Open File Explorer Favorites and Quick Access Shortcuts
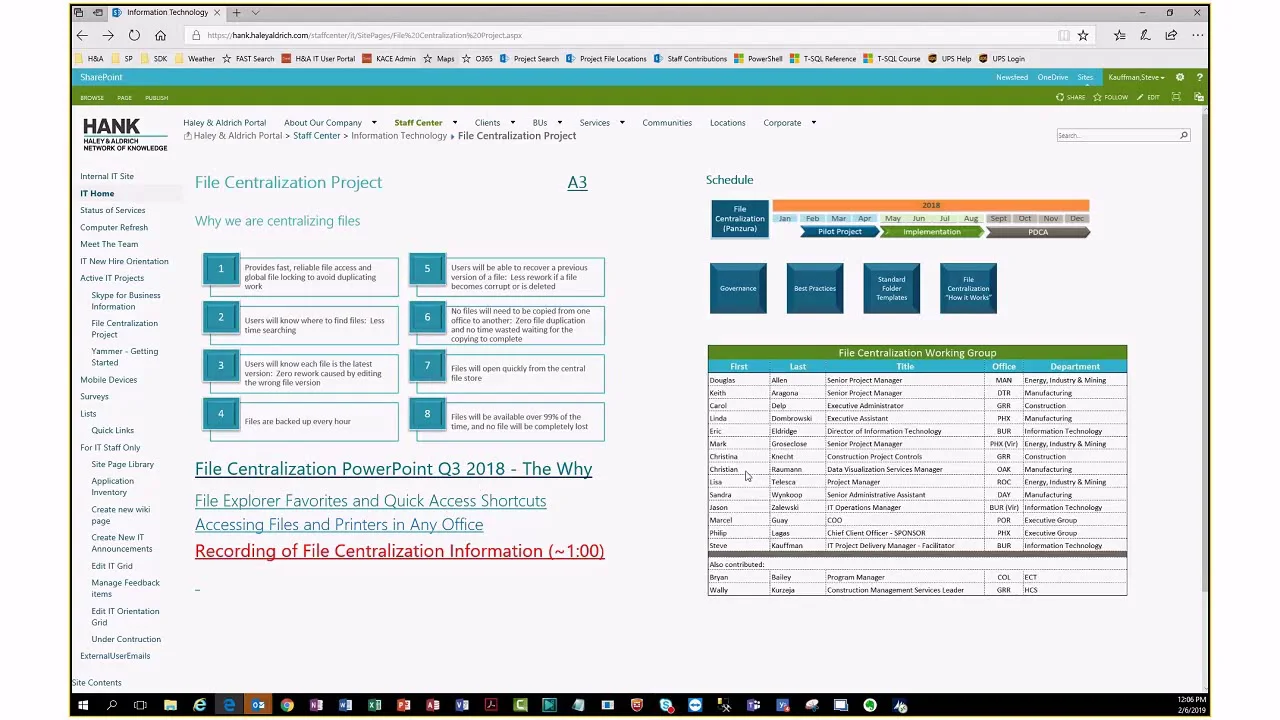The image size is (1280, 720). click(370, 501)
